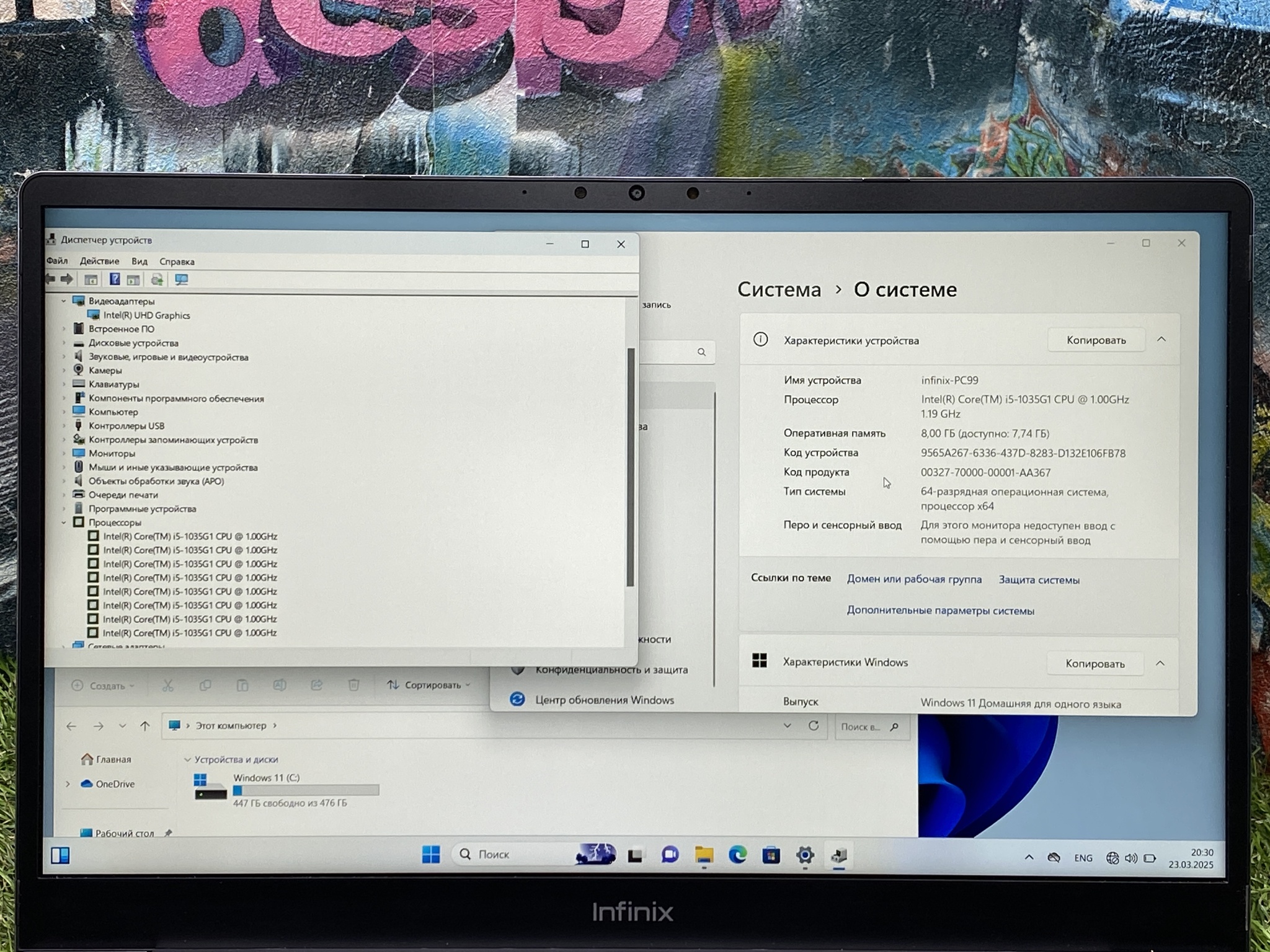The width and height of the screenshot is (1270, 952).
Task: Collapse the Процессоры tree node
Action: tap(63, 522)
